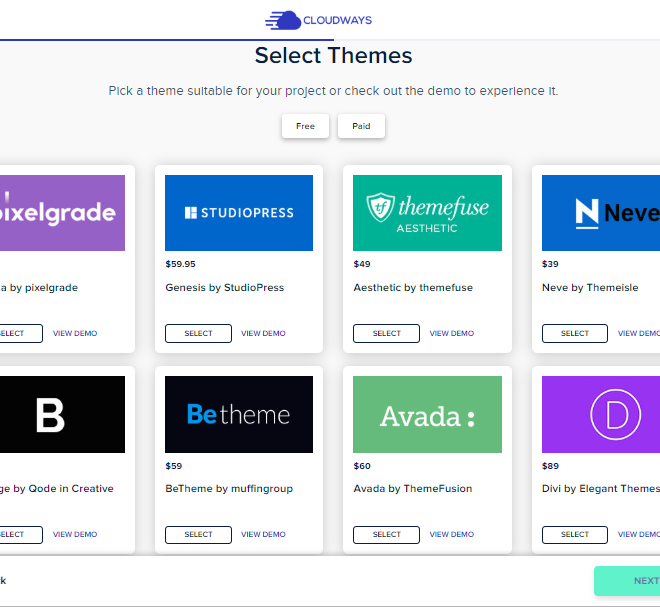This screenshot has width=660, height=607.
Task: Click the $59 price of BeTheme
Action: click(173, 466)
